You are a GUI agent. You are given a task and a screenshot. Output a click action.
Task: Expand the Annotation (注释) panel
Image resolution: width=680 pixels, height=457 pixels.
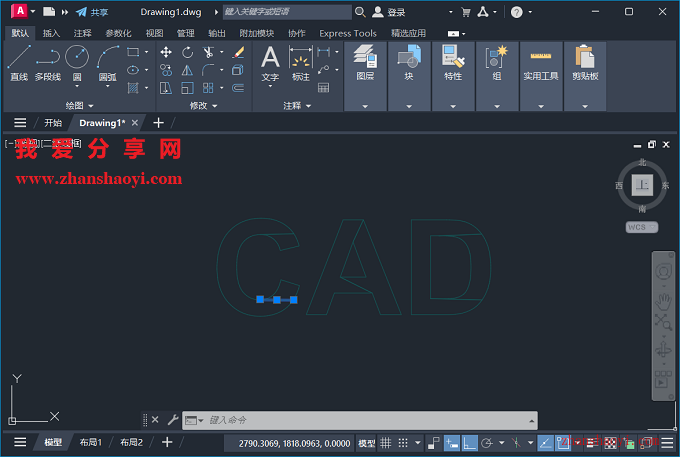point(297,105)
